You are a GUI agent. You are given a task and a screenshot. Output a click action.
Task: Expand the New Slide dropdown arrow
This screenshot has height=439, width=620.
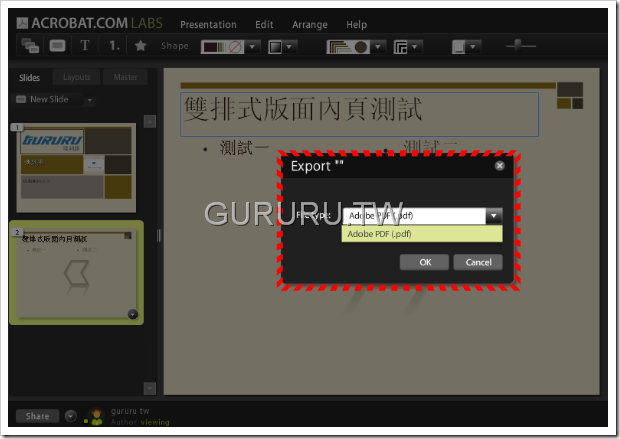90,100
